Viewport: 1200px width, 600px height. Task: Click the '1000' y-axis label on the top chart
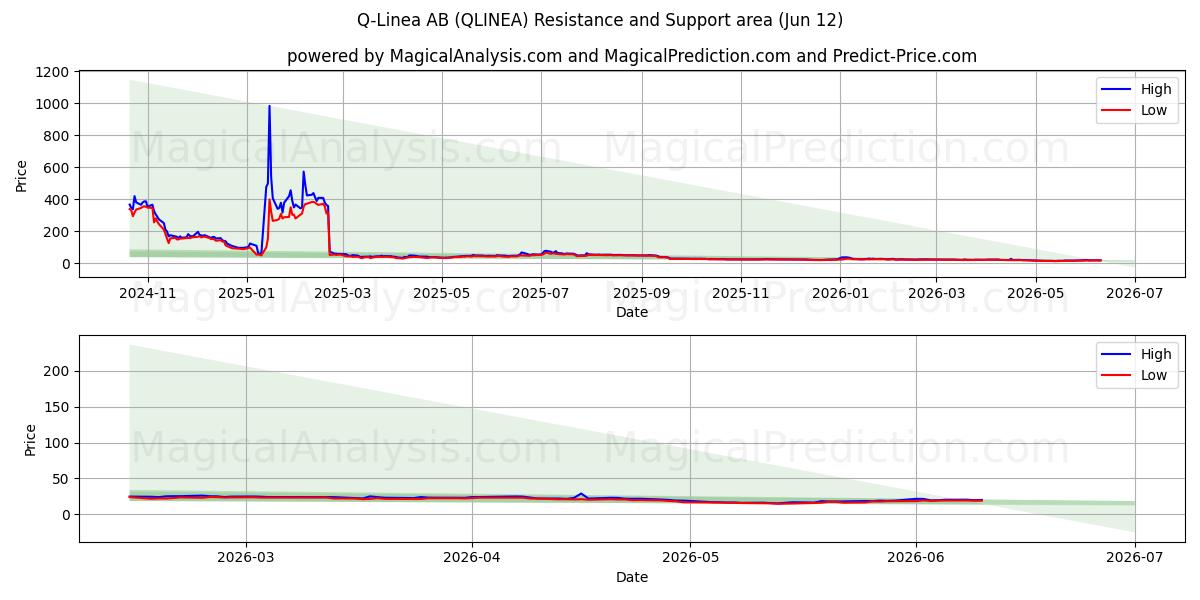[52, 104]
